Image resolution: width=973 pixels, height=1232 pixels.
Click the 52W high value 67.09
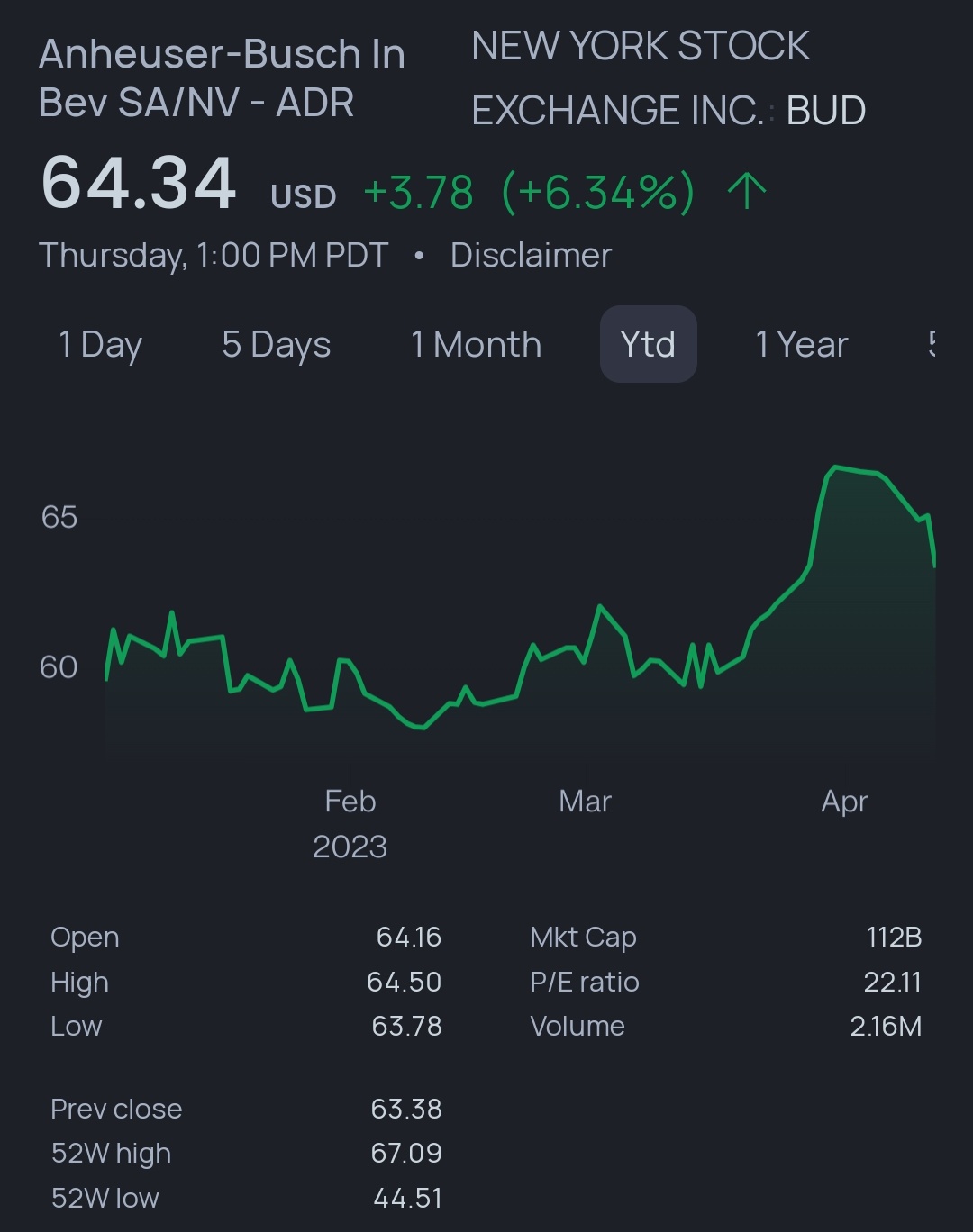pyautogui.click(x=406, y=1153)
